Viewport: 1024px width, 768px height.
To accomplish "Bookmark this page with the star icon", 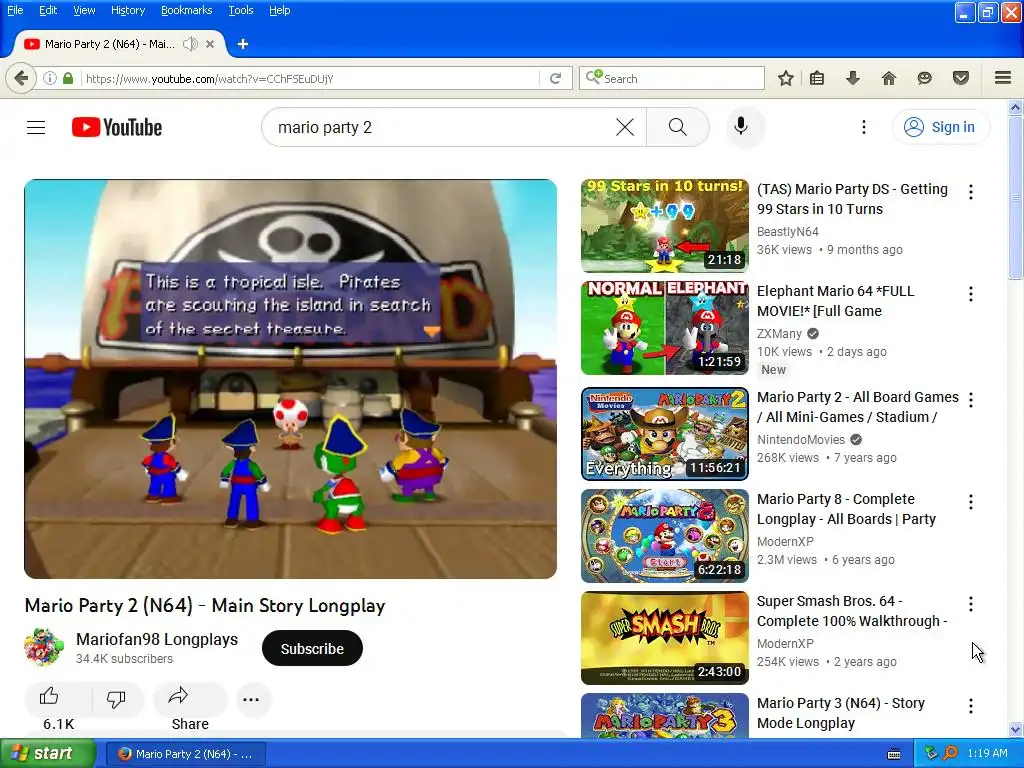I will [x=786, y=78].
